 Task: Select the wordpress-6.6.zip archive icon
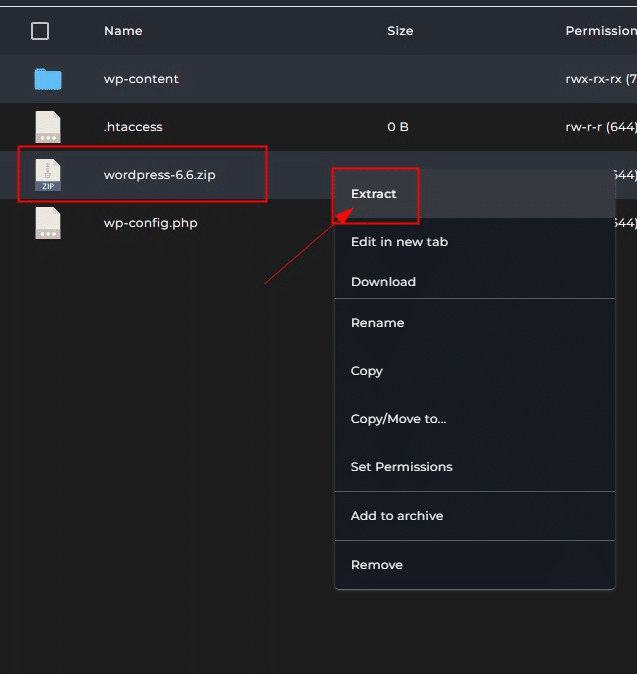point(48,175)
